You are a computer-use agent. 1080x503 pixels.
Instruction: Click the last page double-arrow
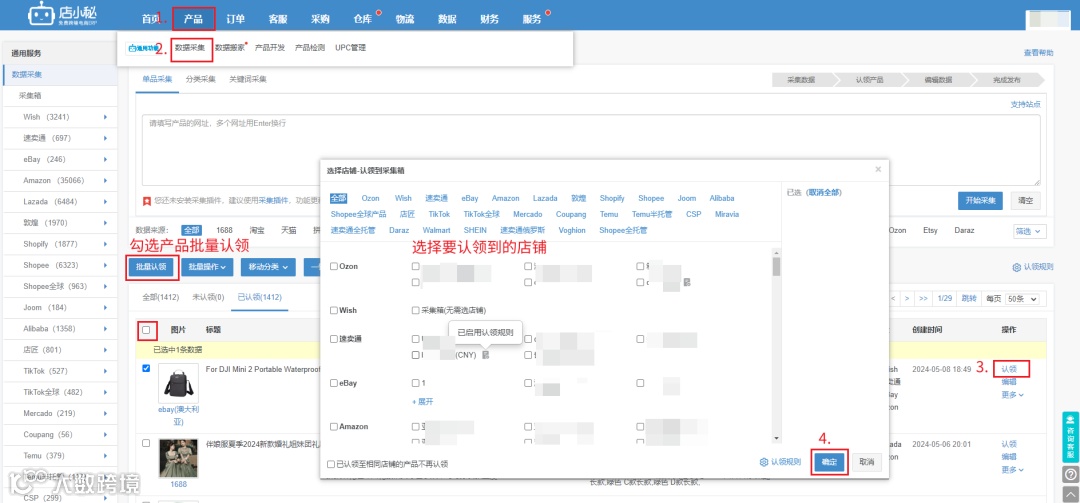[x=924, y=298]
